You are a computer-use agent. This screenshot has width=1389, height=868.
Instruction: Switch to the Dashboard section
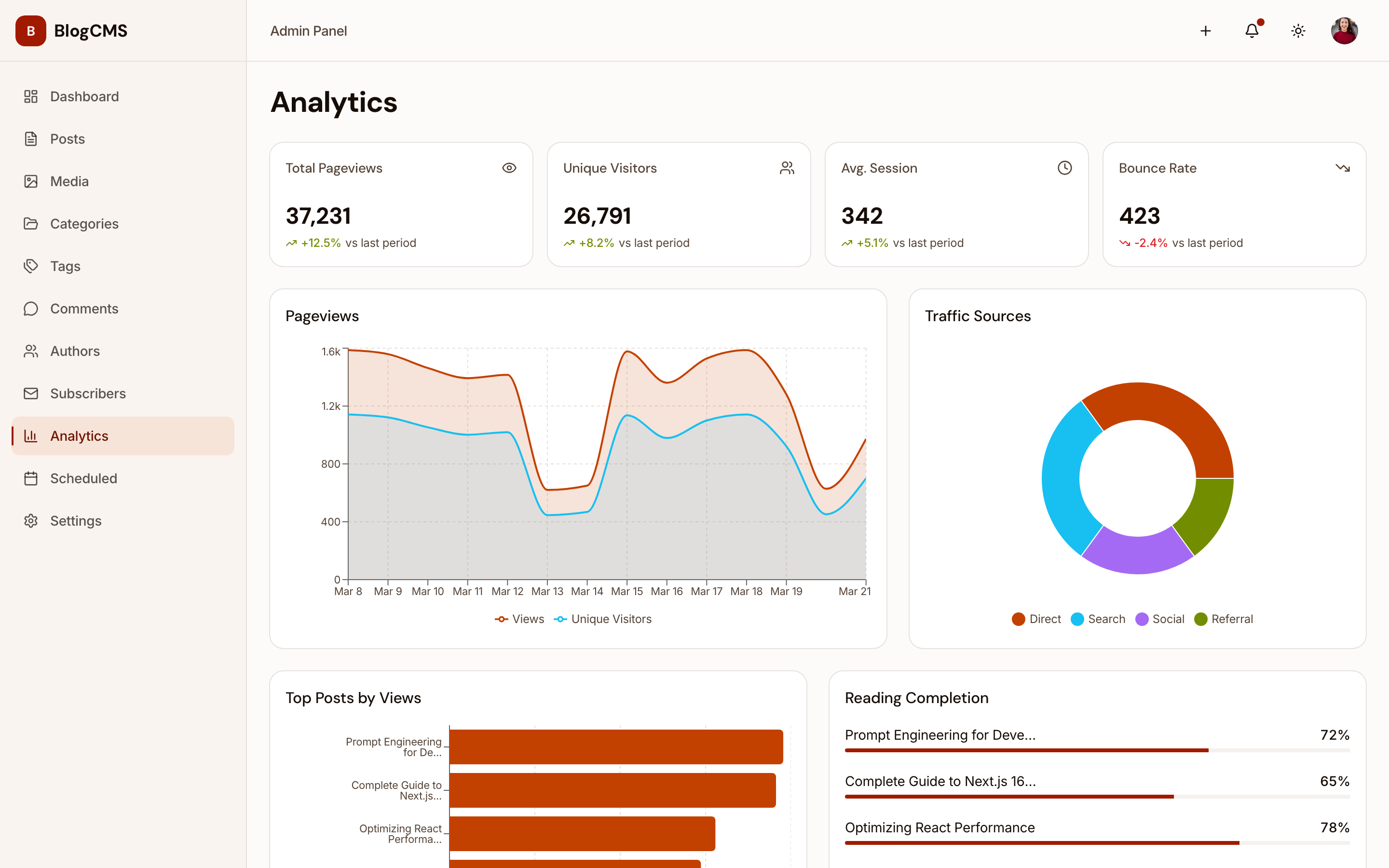tap(84, 96)
